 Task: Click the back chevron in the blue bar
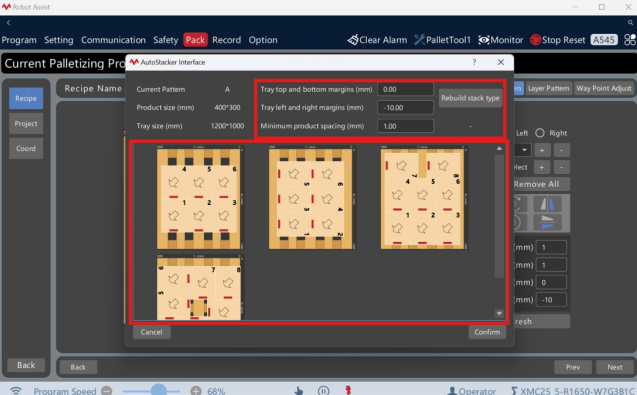[9, 23]
